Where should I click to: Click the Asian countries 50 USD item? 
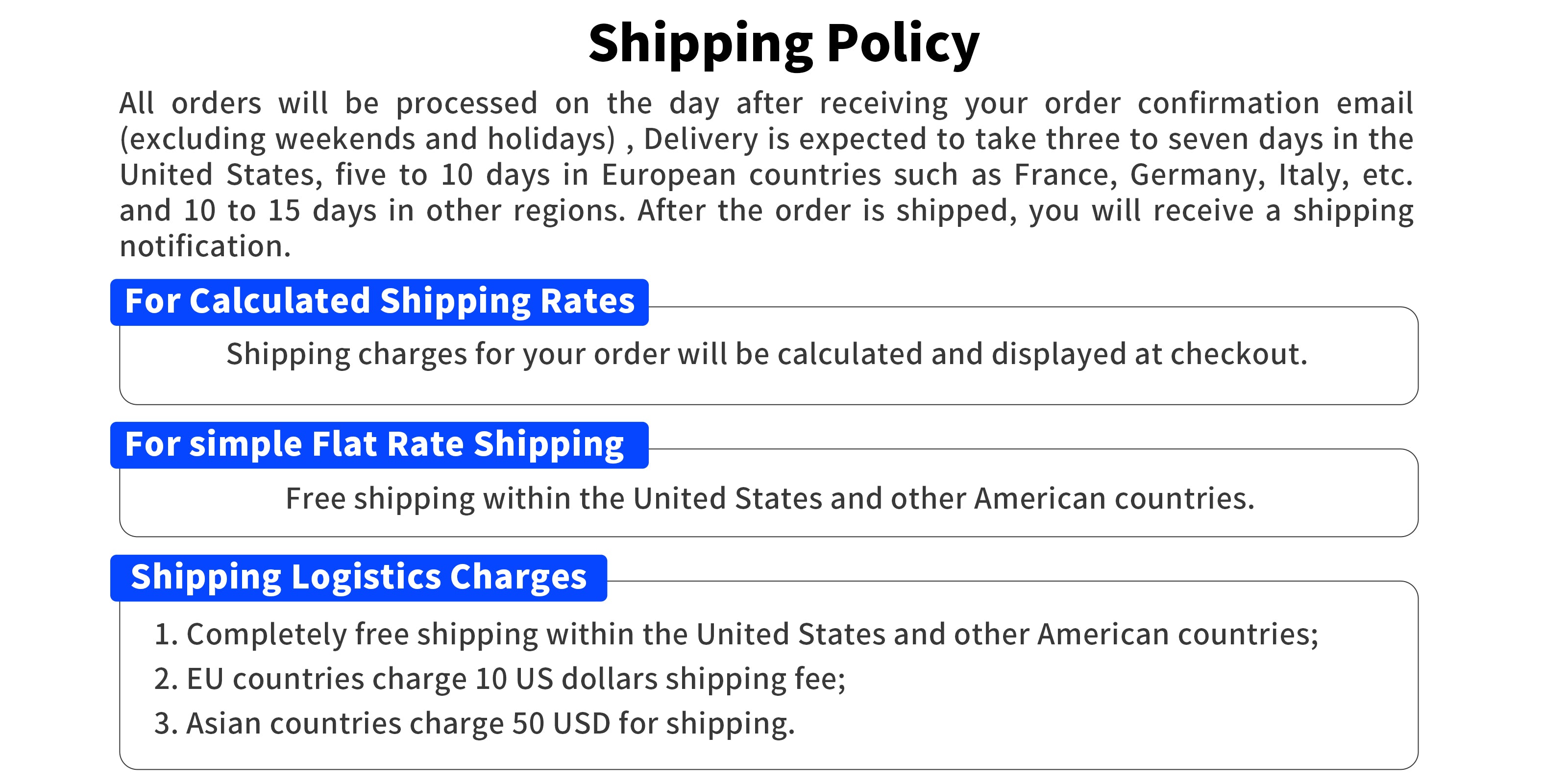coord(474,724)
